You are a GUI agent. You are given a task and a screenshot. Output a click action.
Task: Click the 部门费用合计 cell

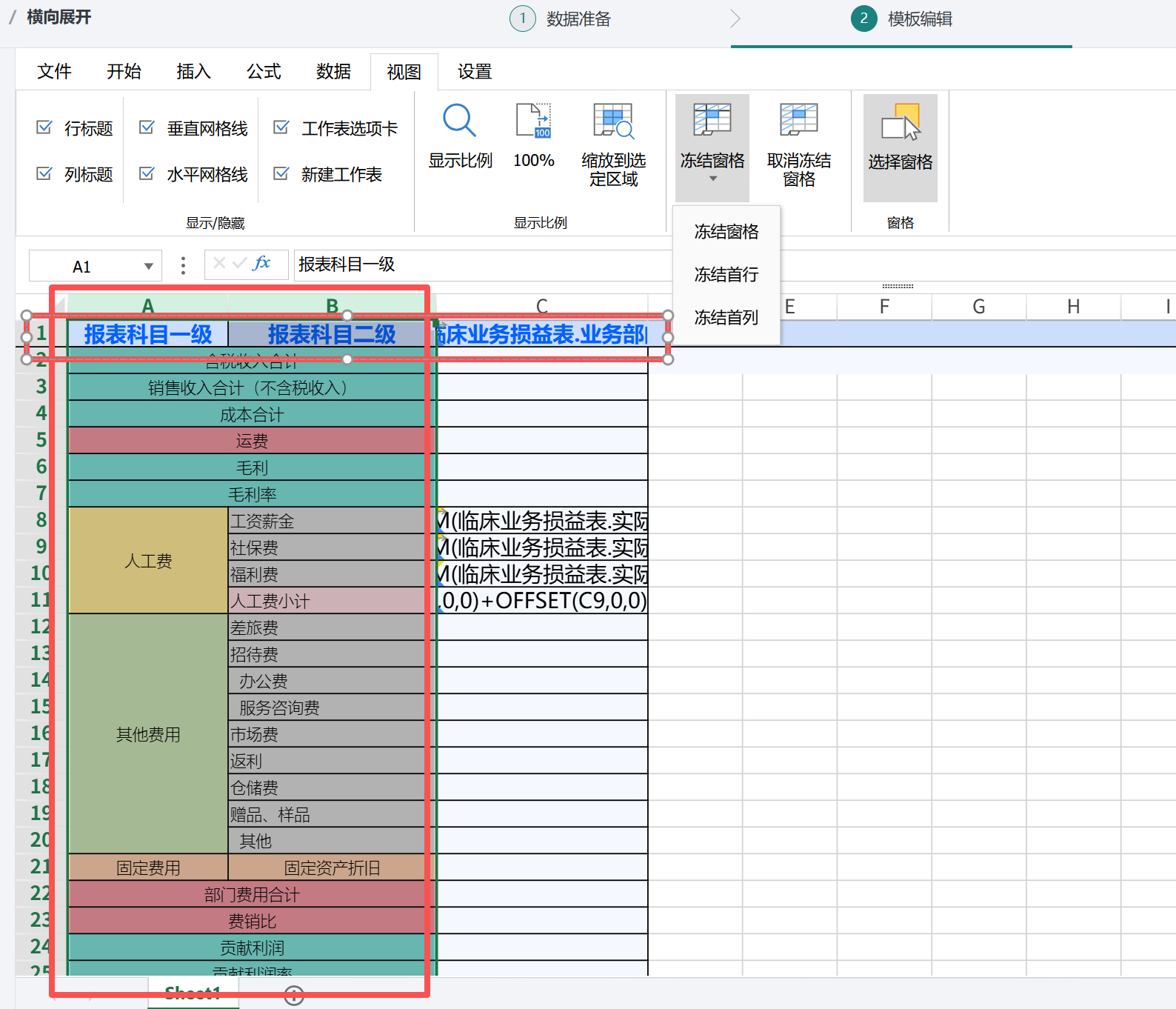click(x=251, y=894)
